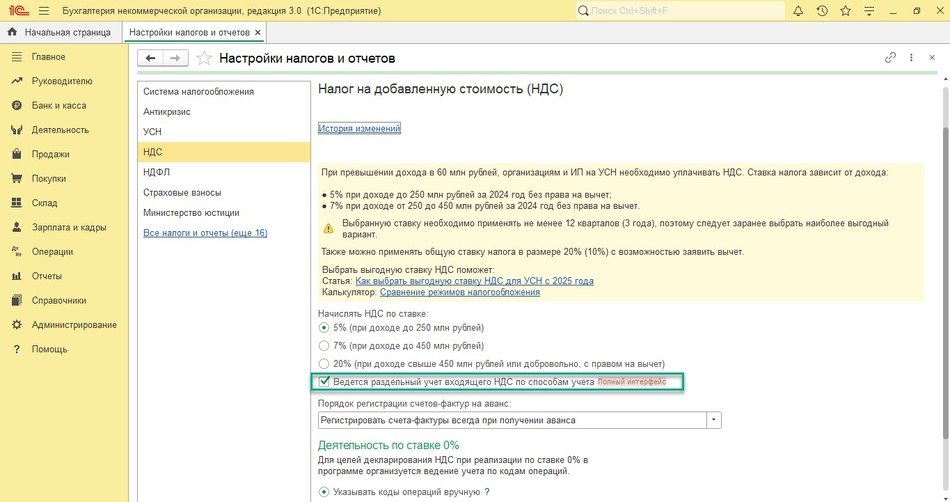The image size is (950, 502).
Task: Copy link to this page icon
Action: pos(891,58)
